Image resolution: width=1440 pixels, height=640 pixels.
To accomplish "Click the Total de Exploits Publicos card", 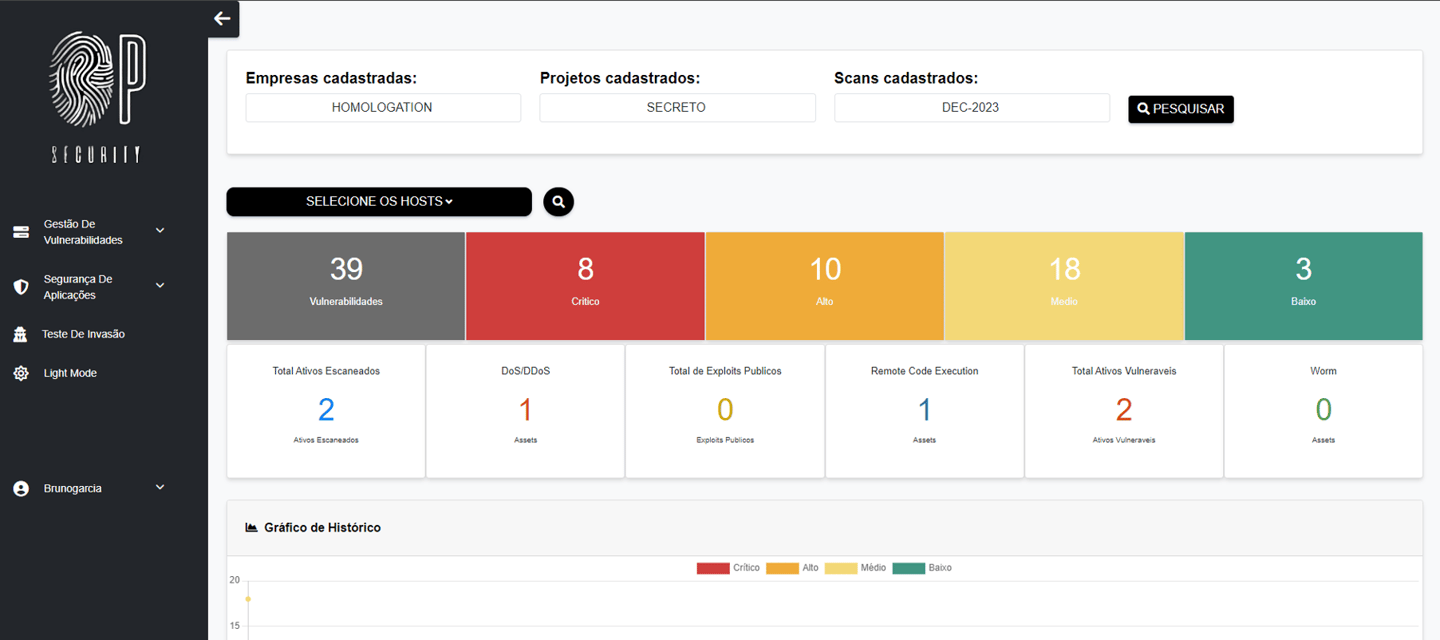I will click(725, 411).
